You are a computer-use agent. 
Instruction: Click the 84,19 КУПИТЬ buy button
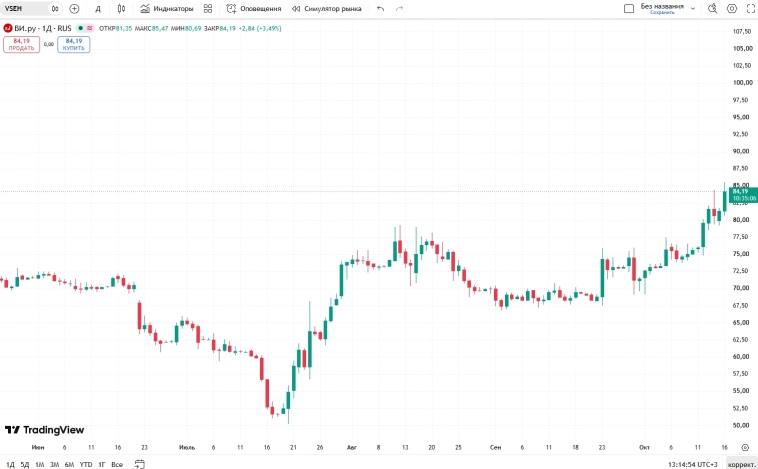73,44
